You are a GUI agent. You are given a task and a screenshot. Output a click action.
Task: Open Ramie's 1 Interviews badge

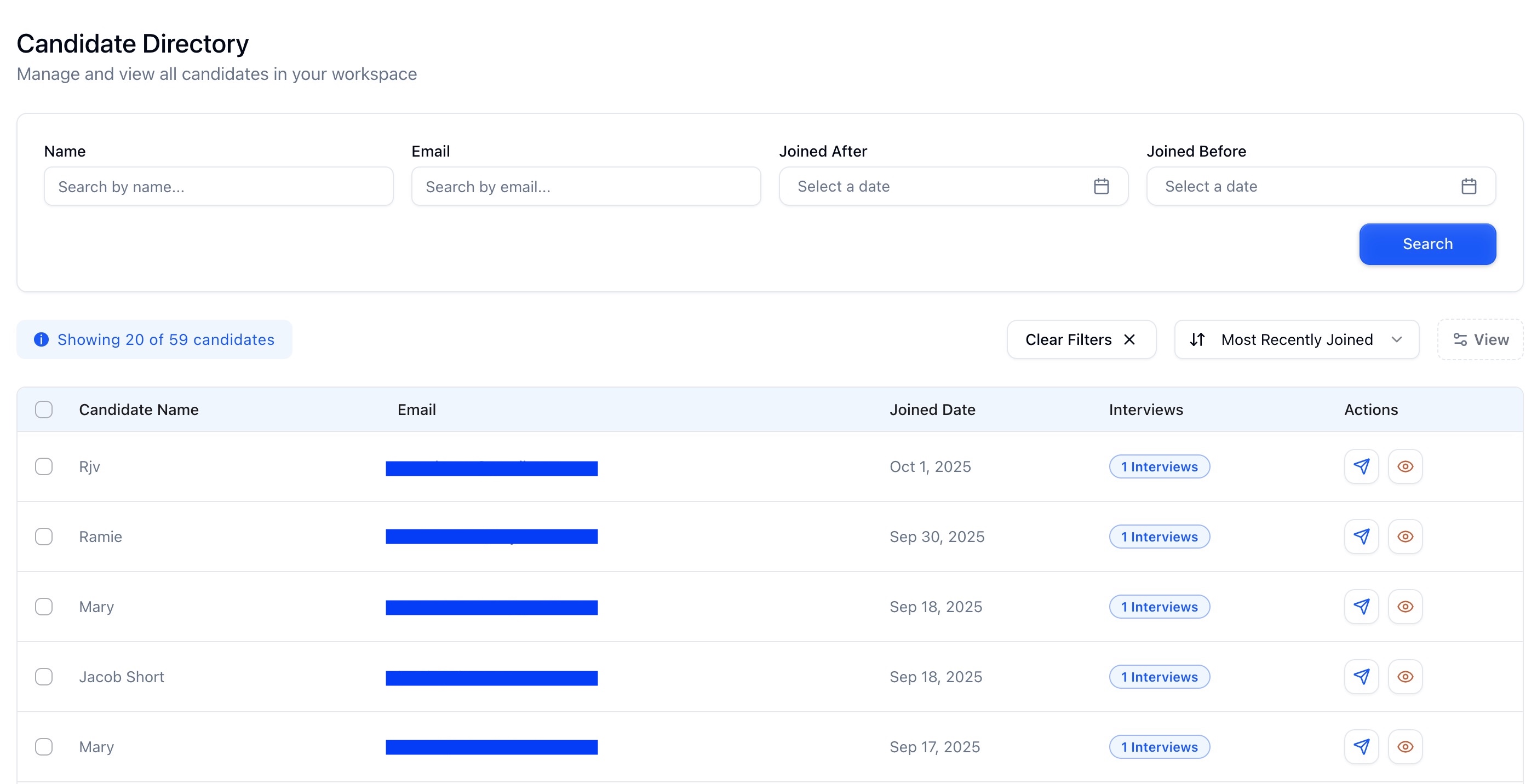1159,536
